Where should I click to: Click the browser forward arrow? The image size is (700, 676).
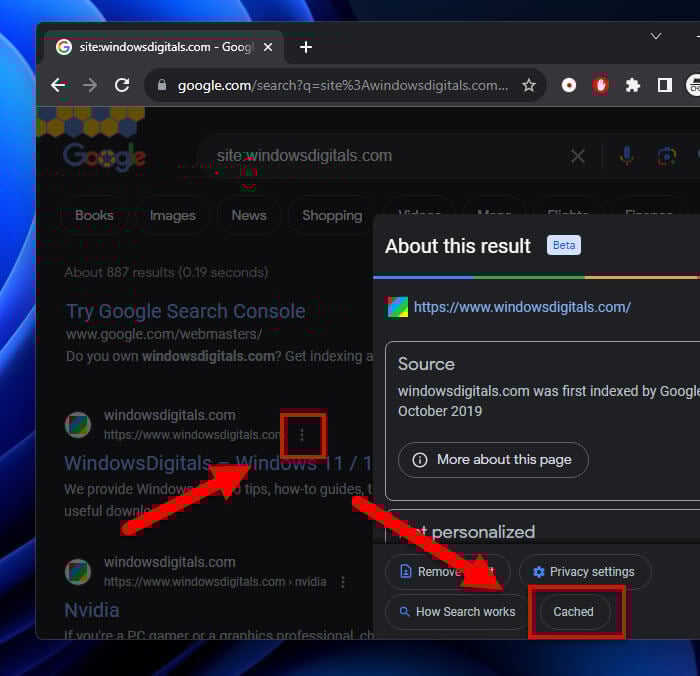[x=90, y=85]
